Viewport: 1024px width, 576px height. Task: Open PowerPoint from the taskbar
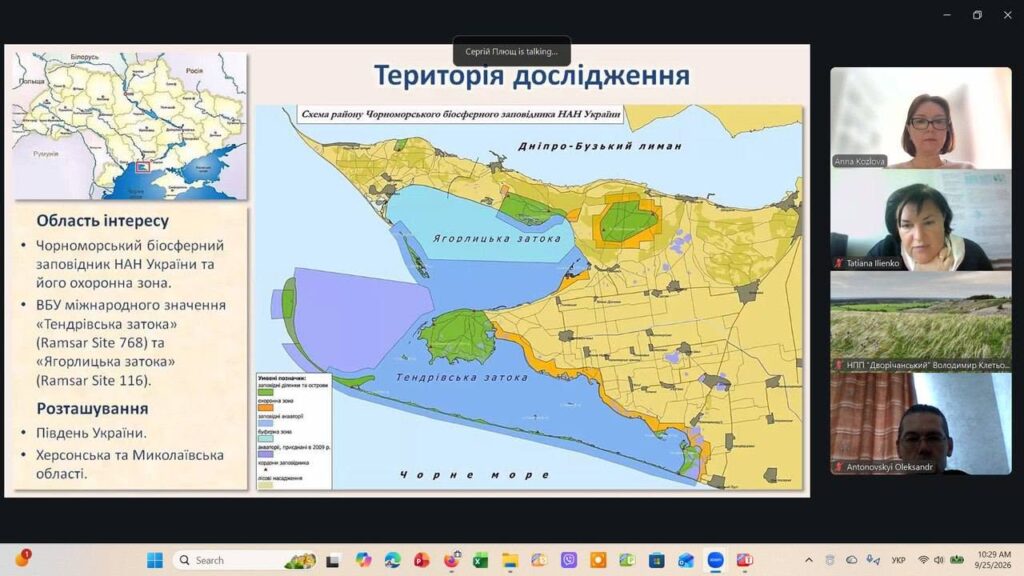click(x=422, y=560)
